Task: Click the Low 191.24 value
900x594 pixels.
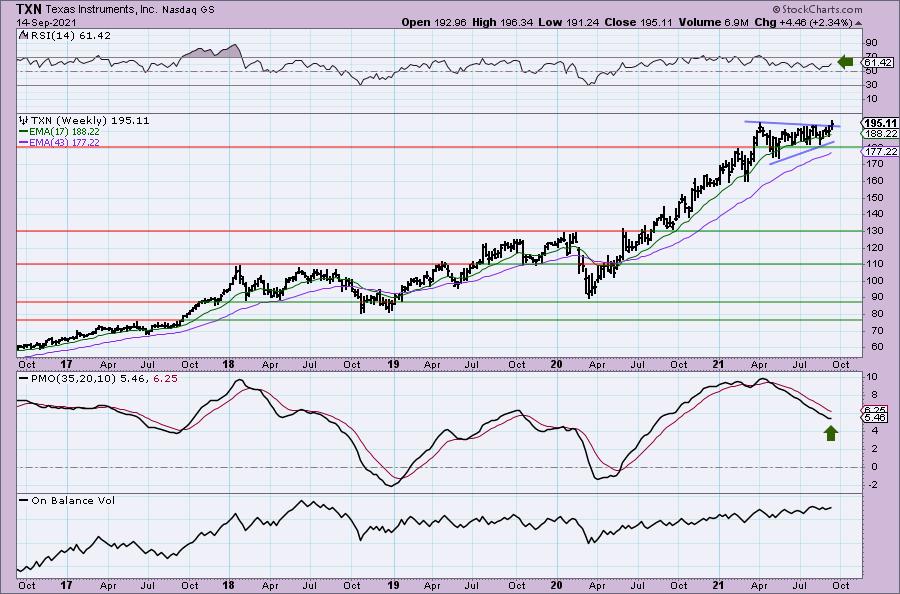Action: pyautogui.click(x=568, y=22)
